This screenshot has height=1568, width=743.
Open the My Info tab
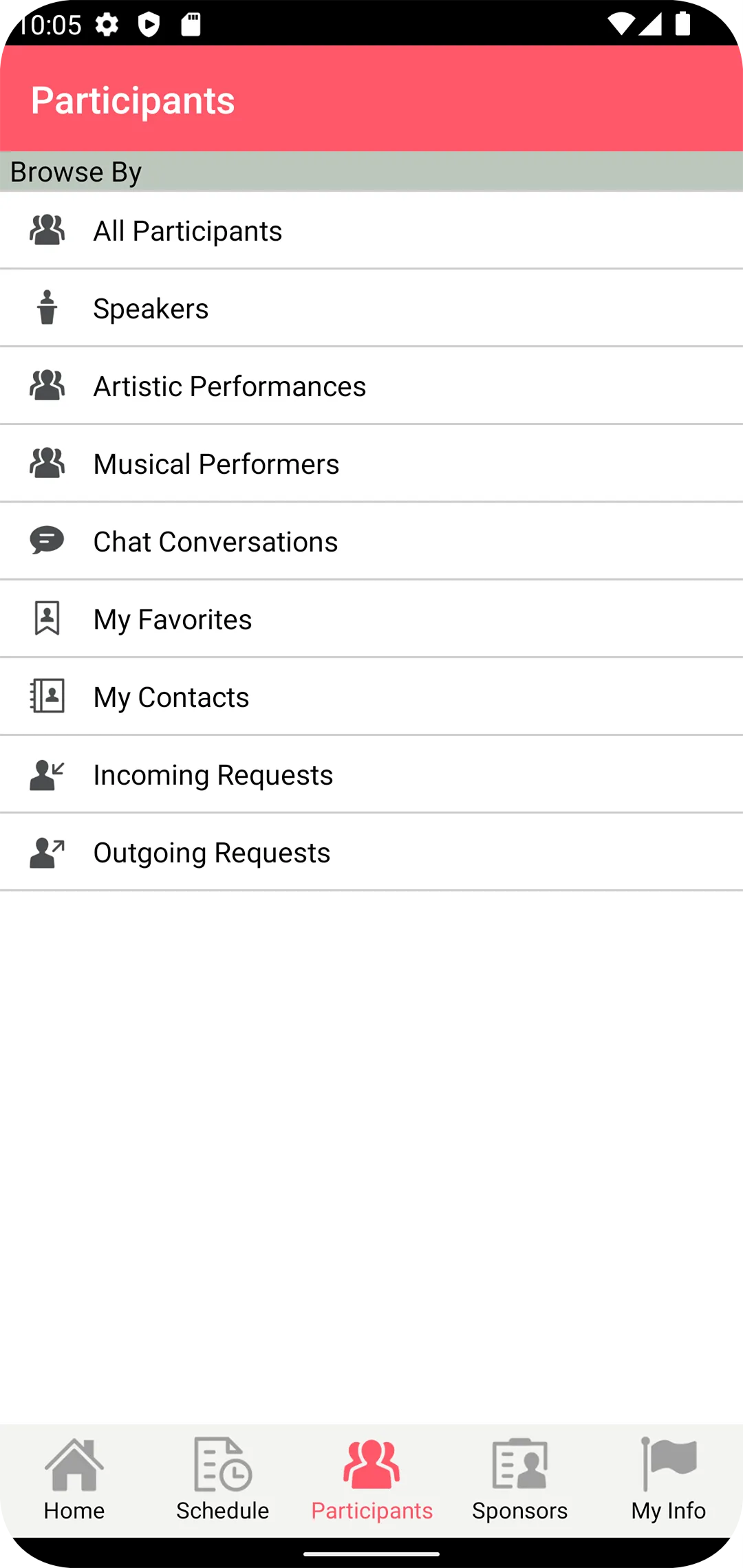coord(669,1480)
